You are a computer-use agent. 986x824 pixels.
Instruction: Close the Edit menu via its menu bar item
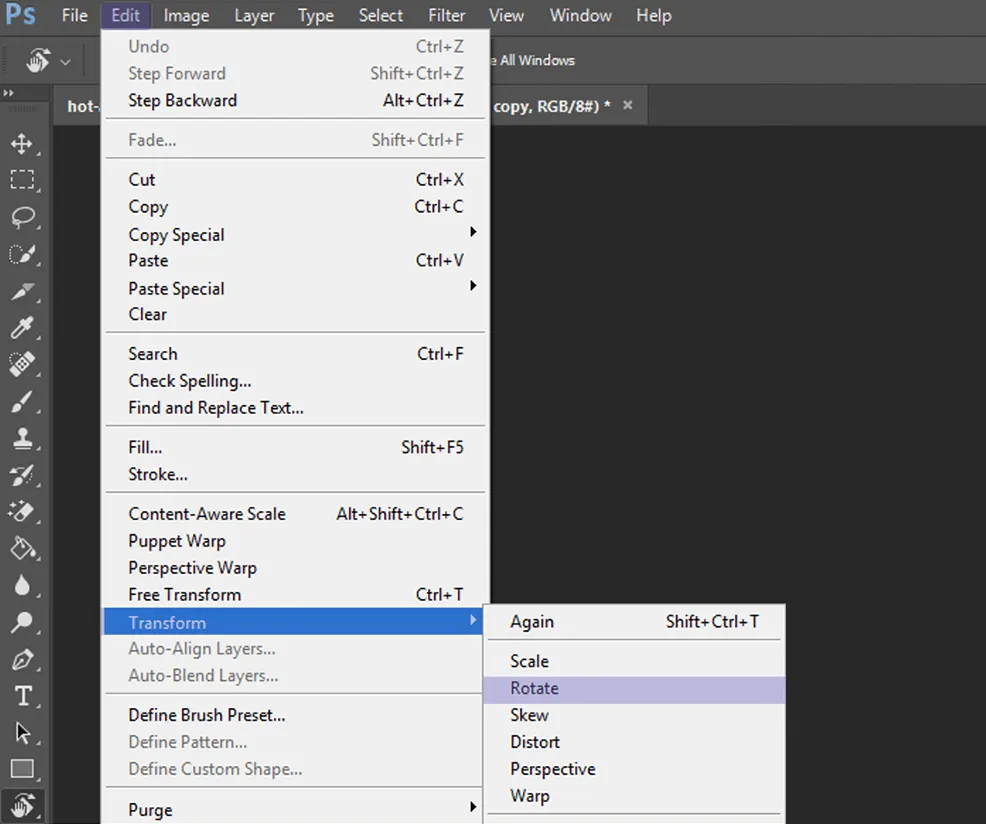(125, 15)
